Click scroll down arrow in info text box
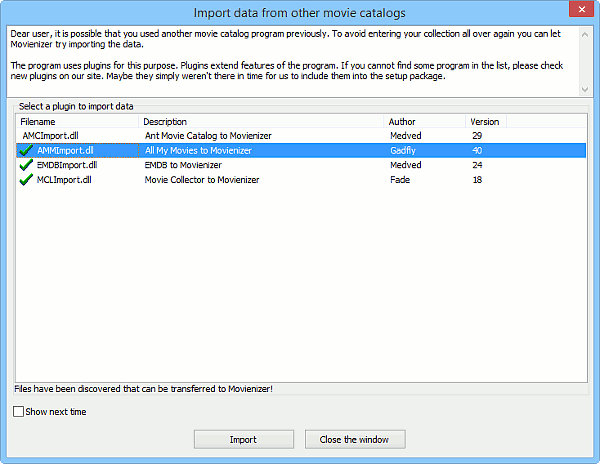This screenshot has width=600, height=464. (x=585, y=90)
